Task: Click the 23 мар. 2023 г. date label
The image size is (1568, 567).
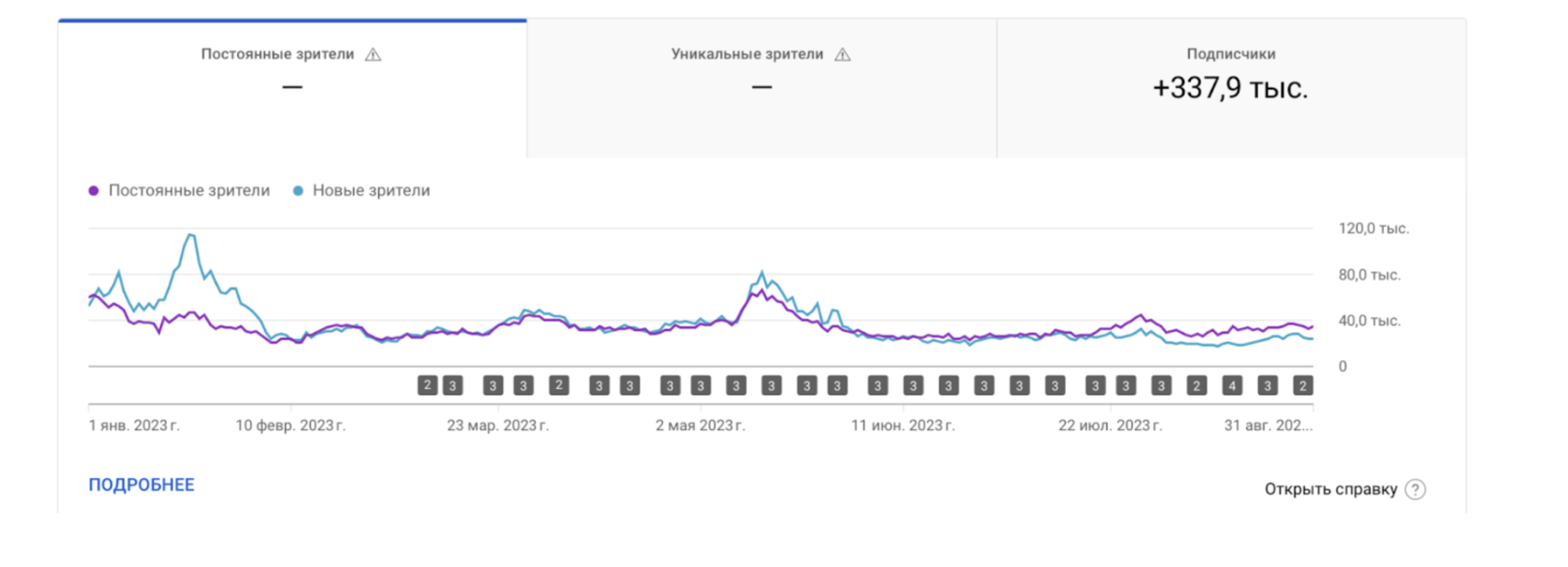Action: click(497, 425)
